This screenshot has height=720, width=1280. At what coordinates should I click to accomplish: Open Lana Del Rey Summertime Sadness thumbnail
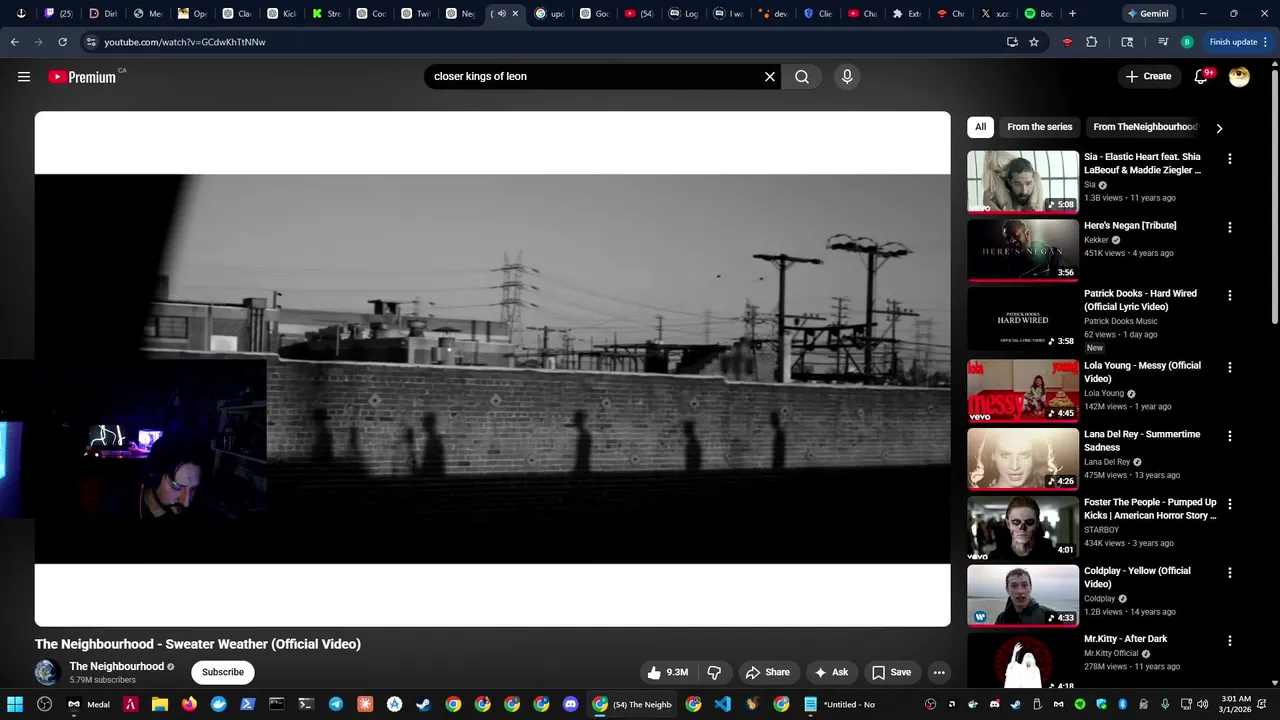tap(1022, 459)
